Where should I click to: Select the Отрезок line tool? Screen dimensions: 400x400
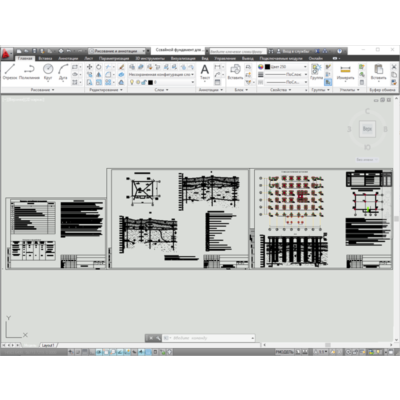tap(10, 72)
